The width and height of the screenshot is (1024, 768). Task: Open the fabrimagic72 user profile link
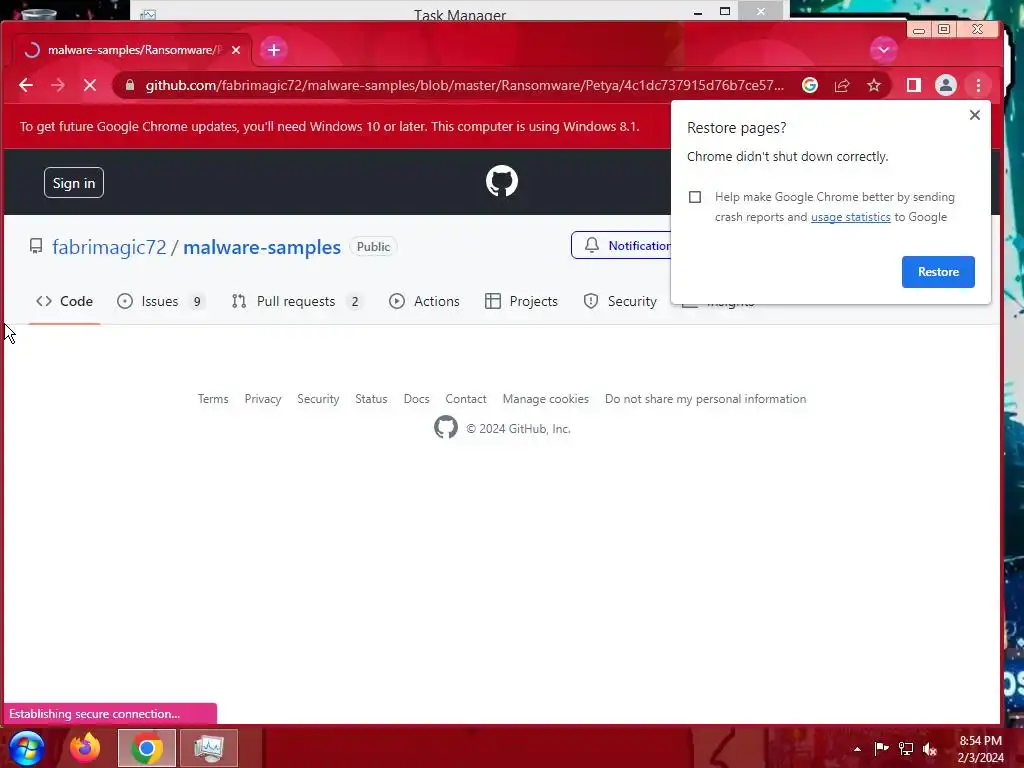click(x=109, y=247)
